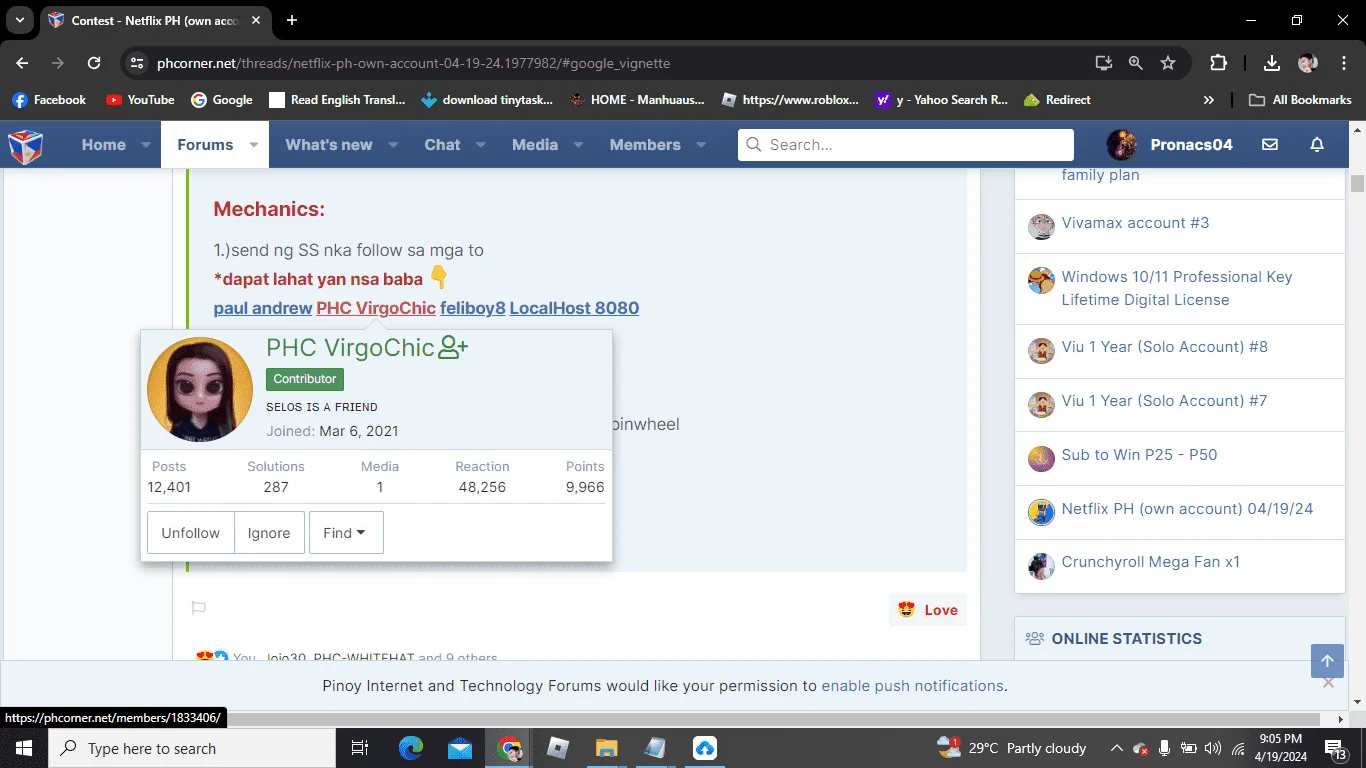Open the LocalHost 8080 profile link
This screenshot has height=768, width=1366.
[574, 308]
